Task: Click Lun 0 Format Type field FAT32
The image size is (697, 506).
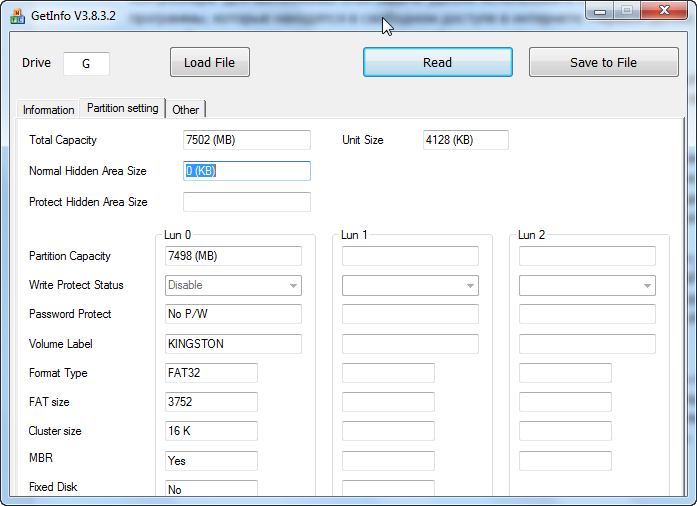Action: (211, 373)
